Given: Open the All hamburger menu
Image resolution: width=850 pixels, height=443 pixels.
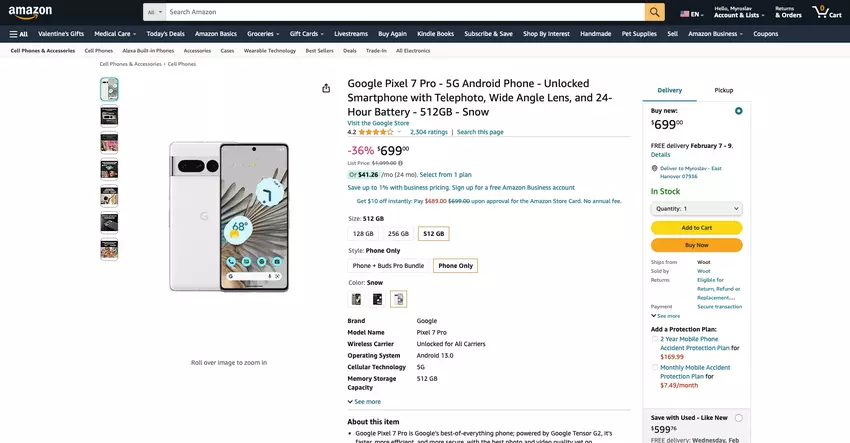Looking at the screenshot, I should click(18, 33).
